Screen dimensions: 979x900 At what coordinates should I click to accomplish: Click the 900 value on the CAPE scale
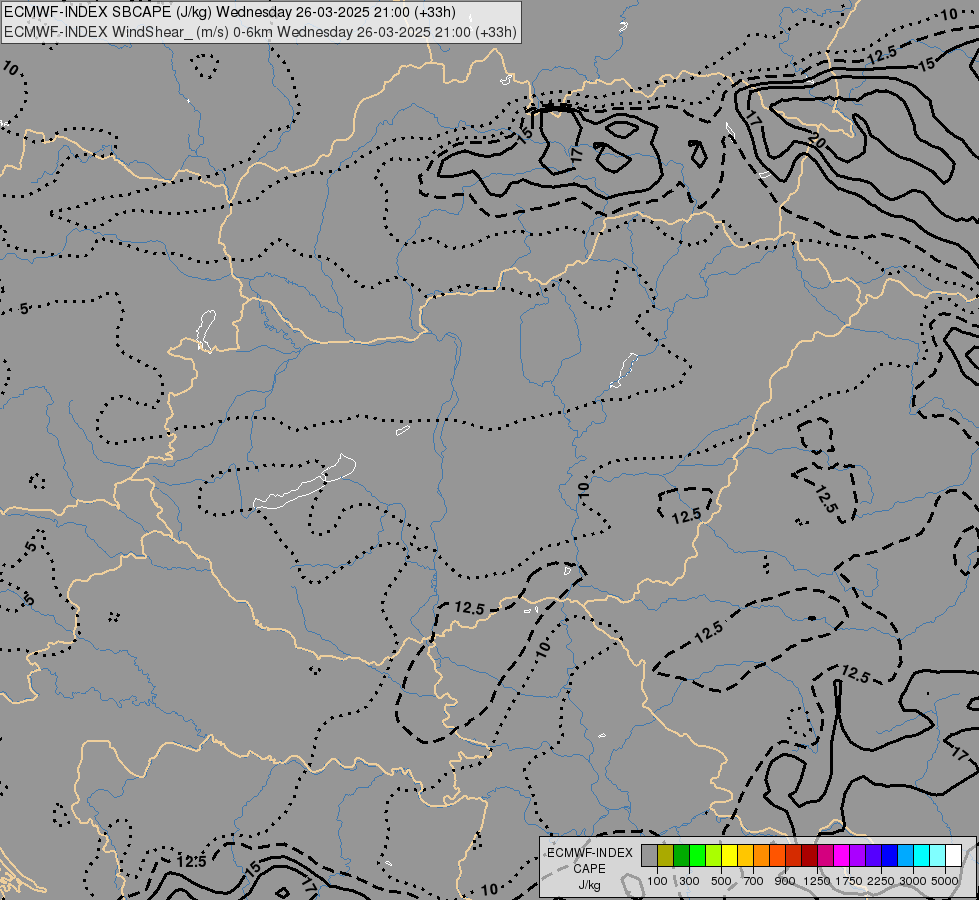coord(785,881)
